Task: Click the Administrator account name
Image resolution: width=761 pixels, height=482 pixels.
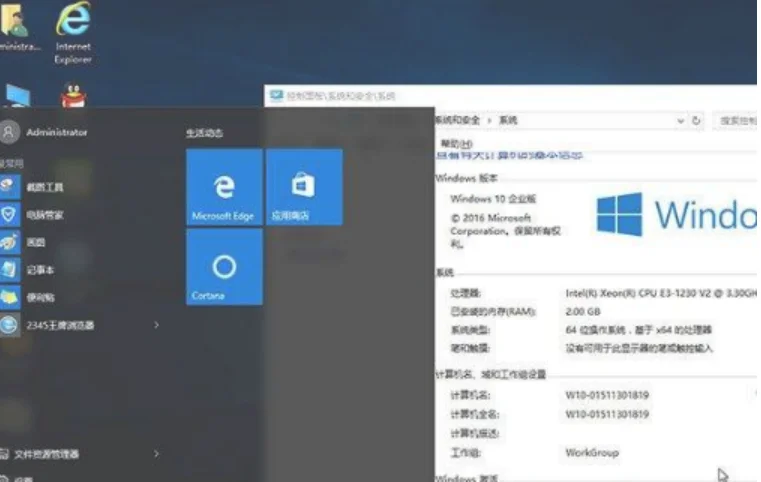Action: point(57,132)
